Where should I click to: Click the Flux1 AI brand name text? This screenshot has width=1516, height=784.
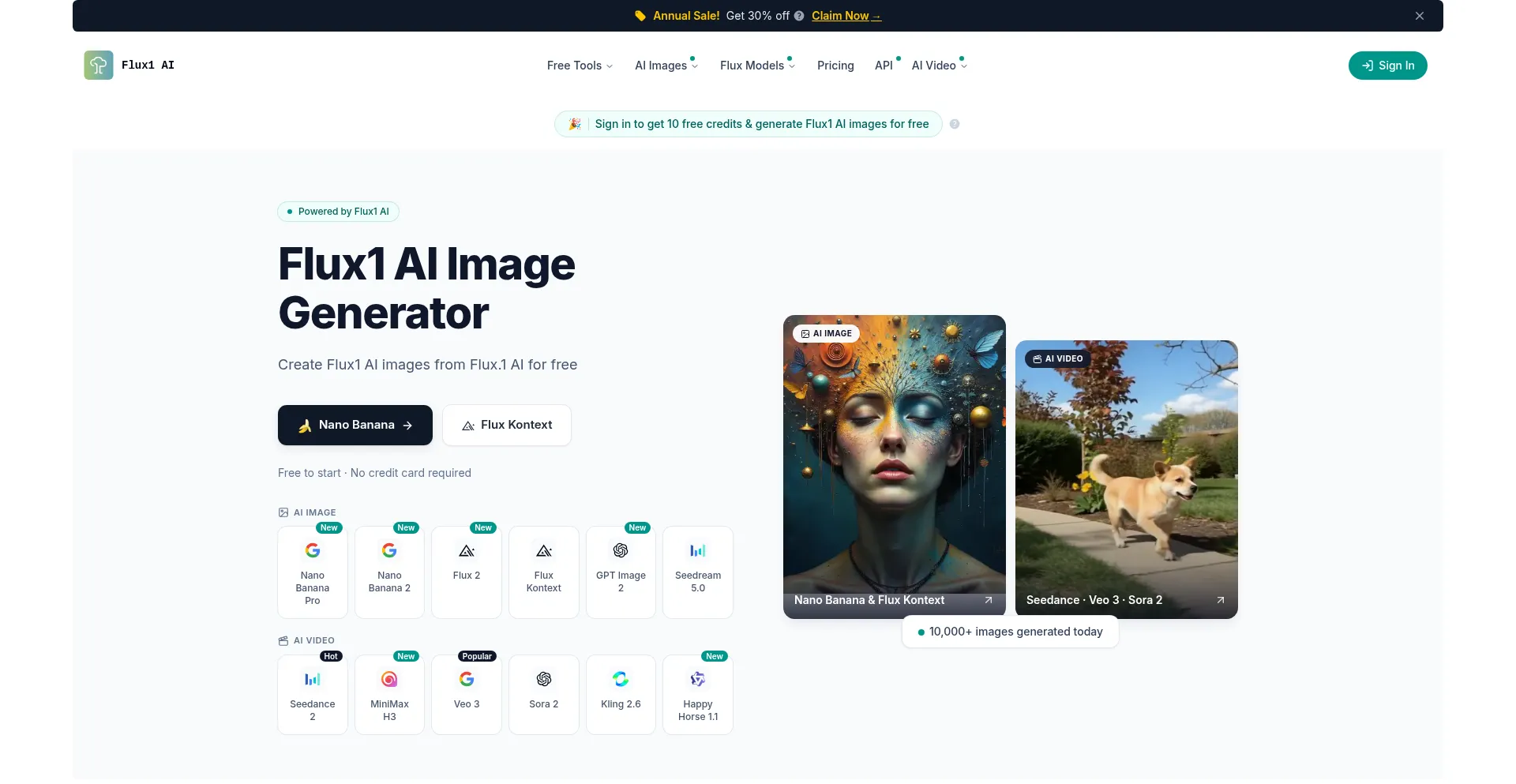148,65
